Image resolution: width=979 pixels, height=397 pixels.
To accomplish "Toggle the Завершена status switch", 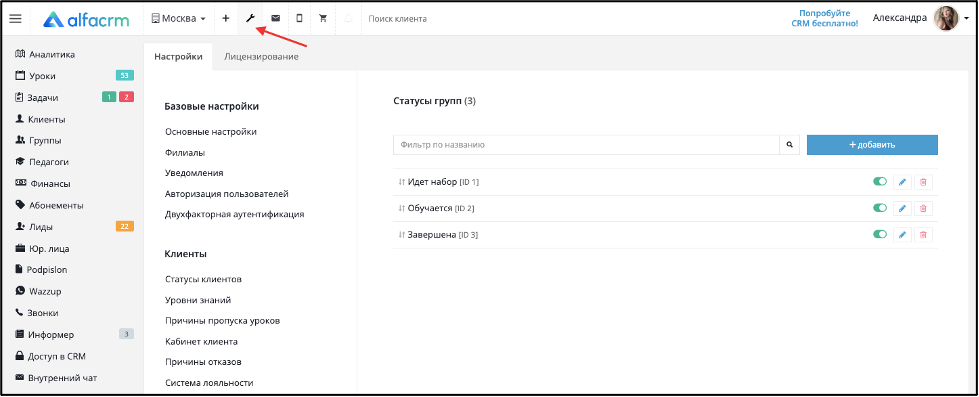I will point(880,234).
